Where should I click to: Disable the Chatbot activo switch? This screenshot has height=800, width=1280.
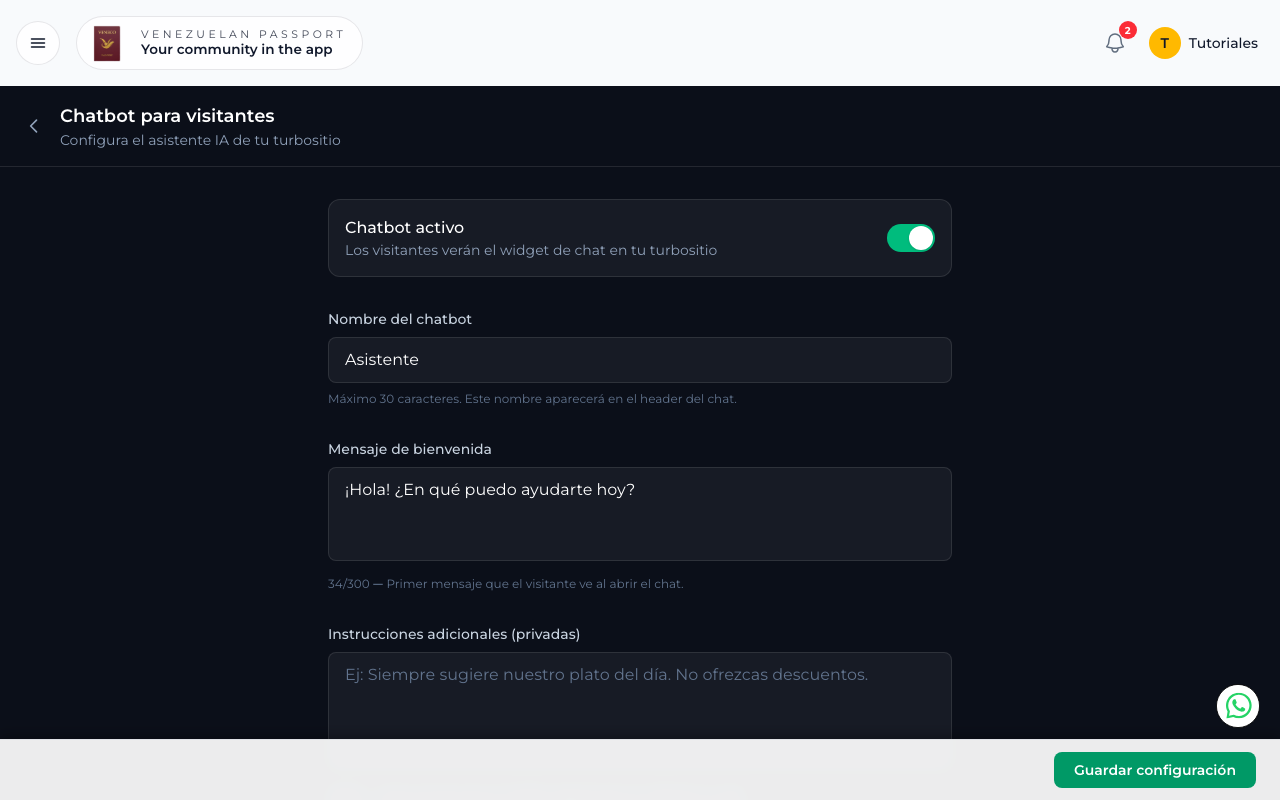(x=911, y=238)
